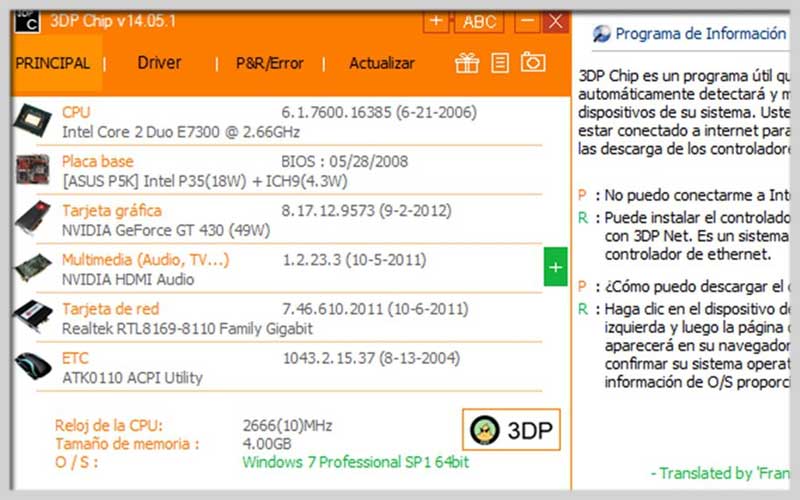Click the 3DP Chip logo in title bar
Image resolution: width=800 pixels, height=500 pixels.
point(27,21)
